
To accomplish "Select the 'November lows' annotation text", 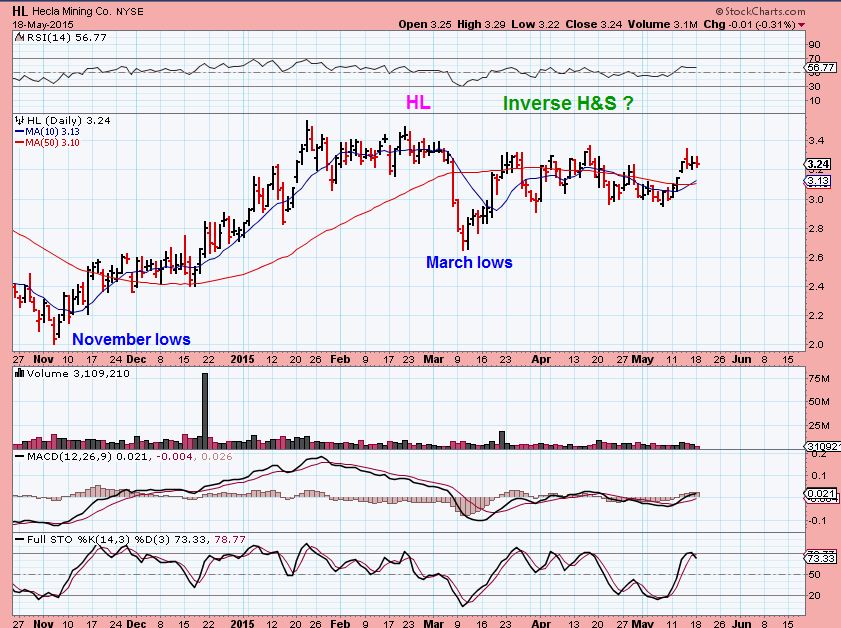I will [x=130, y=339].
